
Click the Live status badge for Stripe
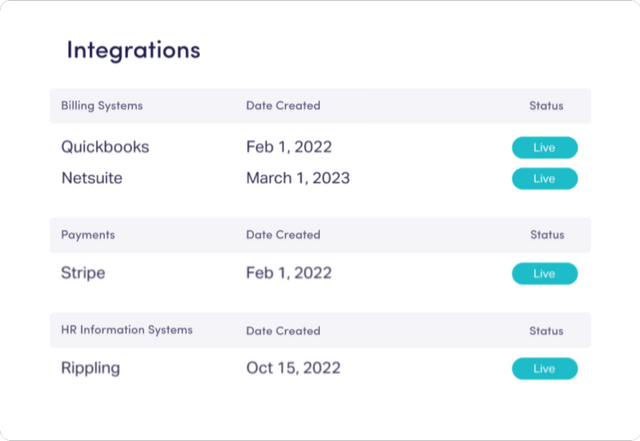point(544,273)
